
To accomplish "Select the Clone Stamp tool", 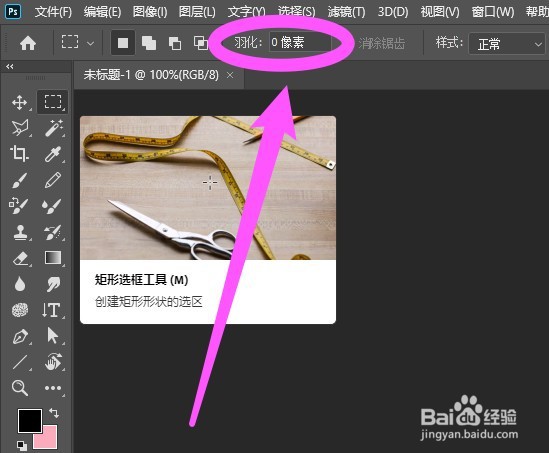I will (20, 232).
